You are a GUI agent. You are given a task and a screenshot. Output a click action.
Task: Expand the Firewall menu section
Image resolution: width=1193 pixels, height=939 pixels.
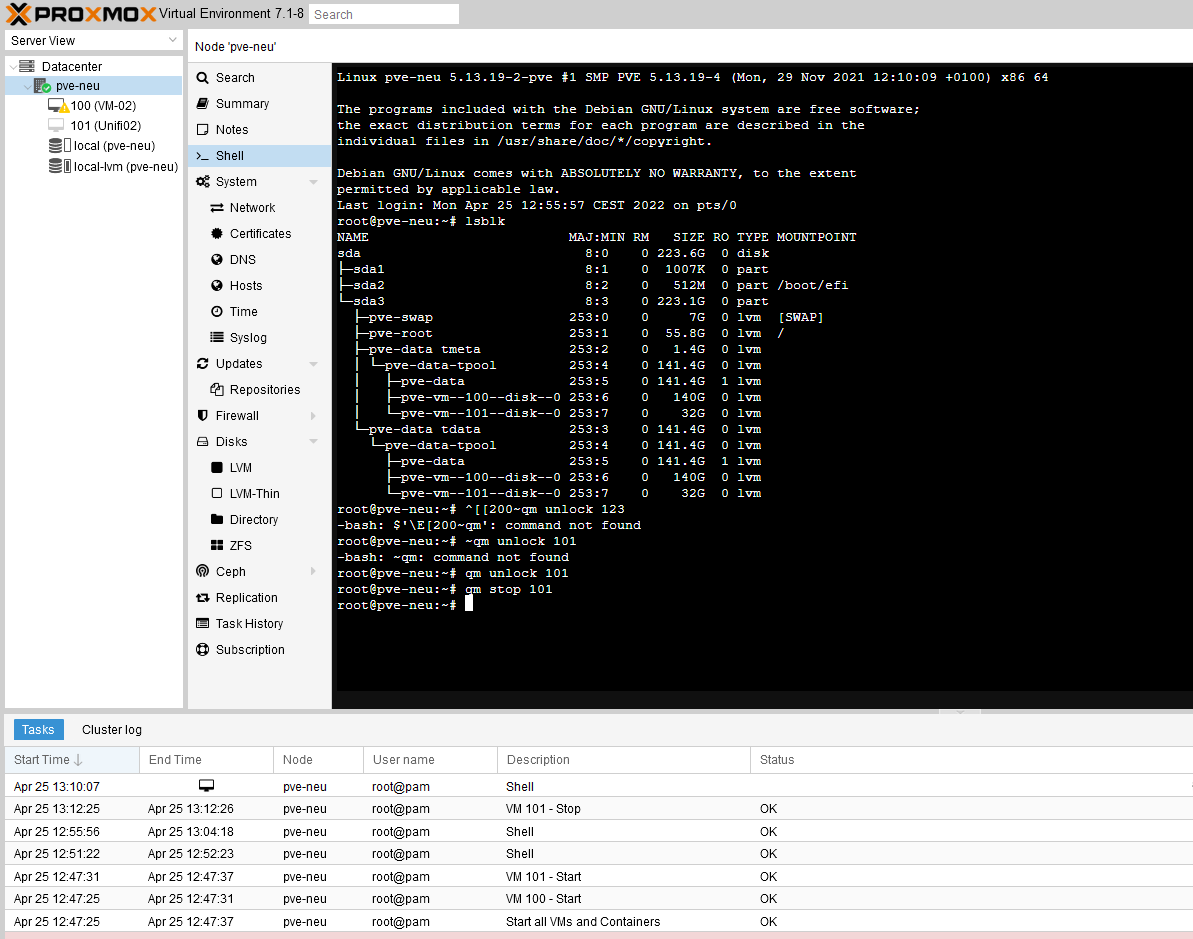(313, 415)
